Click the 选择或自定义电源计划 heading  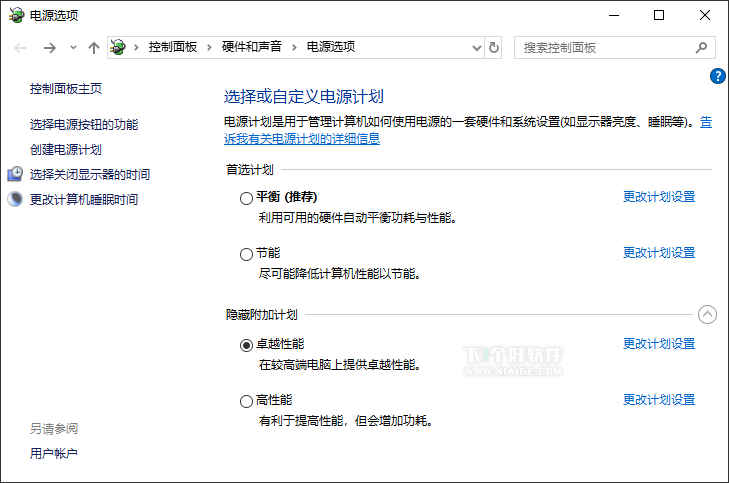(304, 96)
